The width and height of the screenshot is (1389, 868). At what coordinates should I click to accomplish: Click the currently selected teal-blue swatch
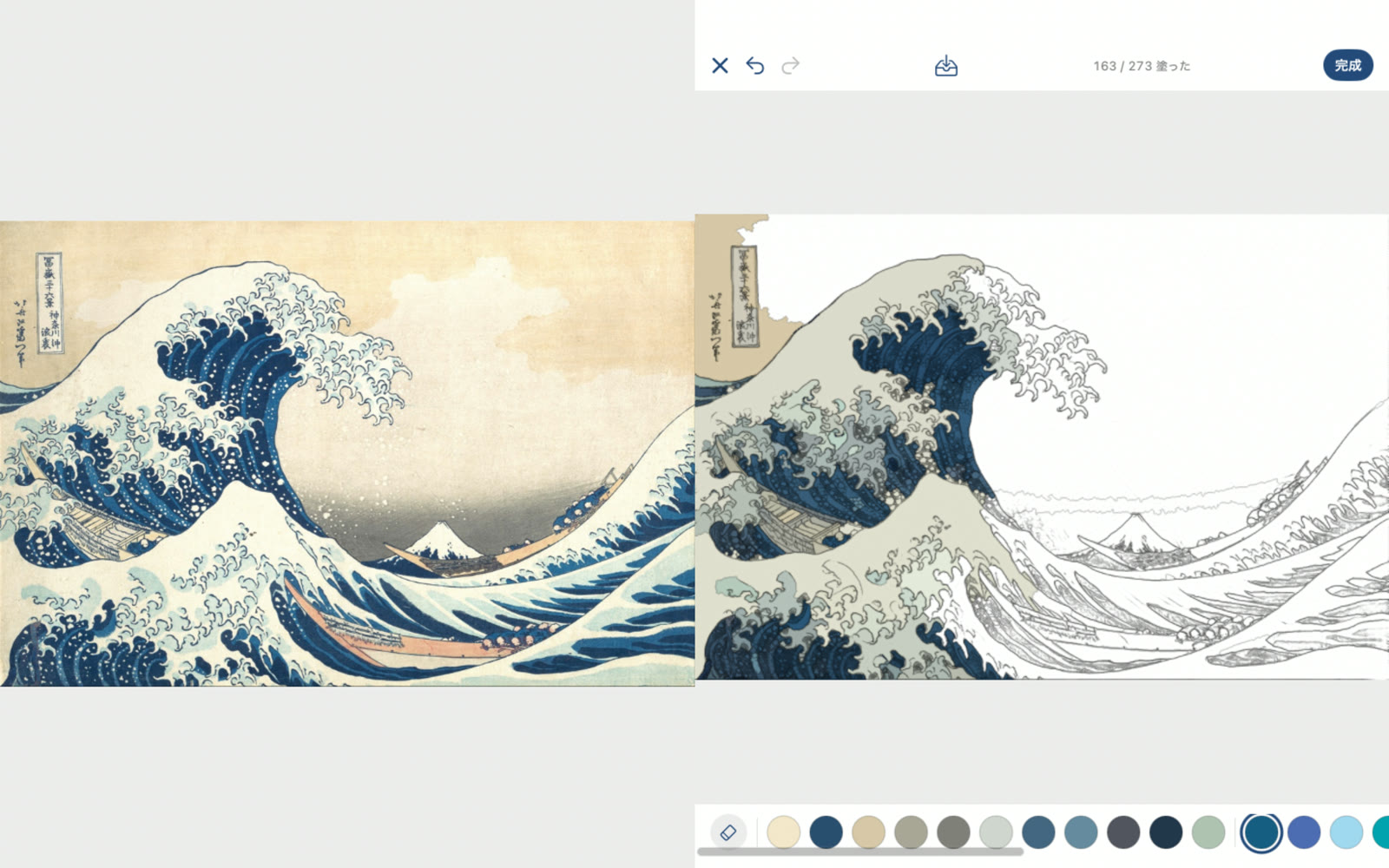pyautogui.click(x=1261, y=832)
